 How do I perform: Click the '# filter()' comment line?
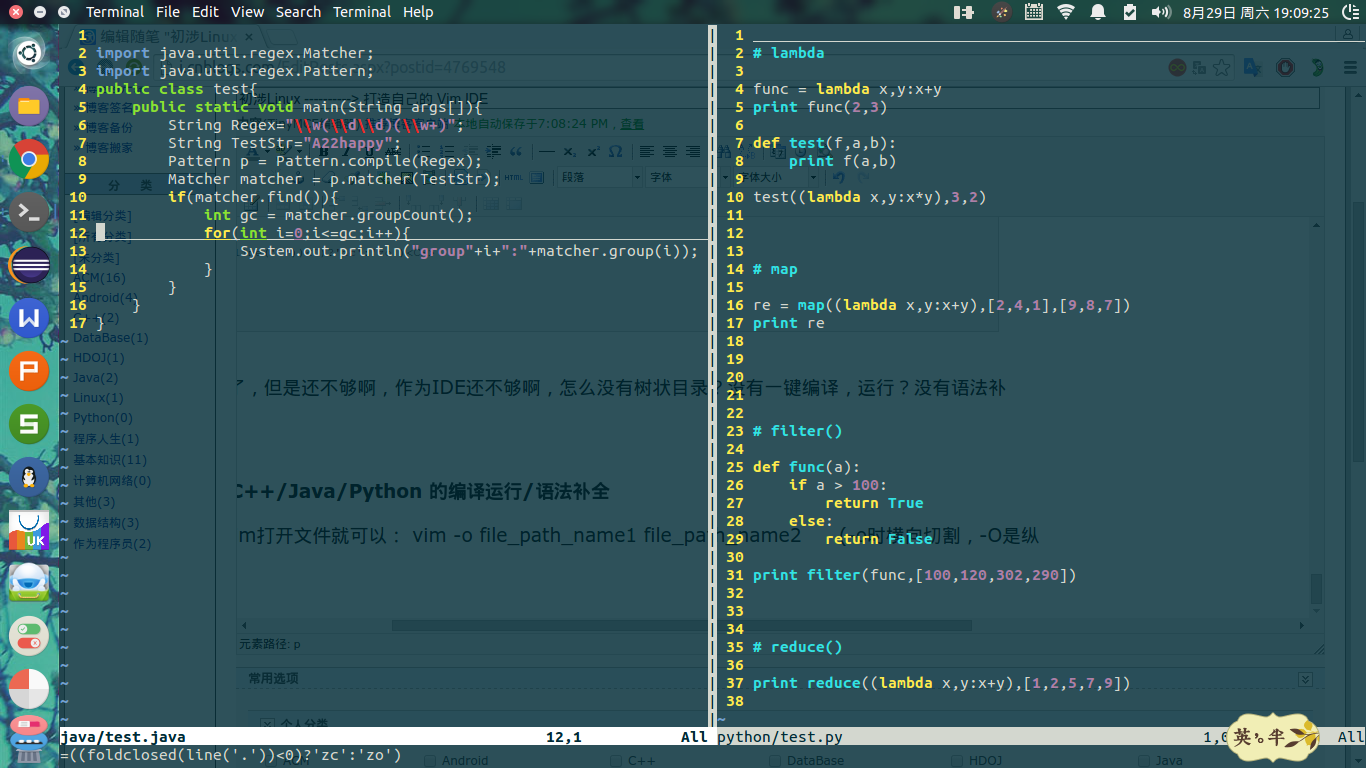click(798, 431)
